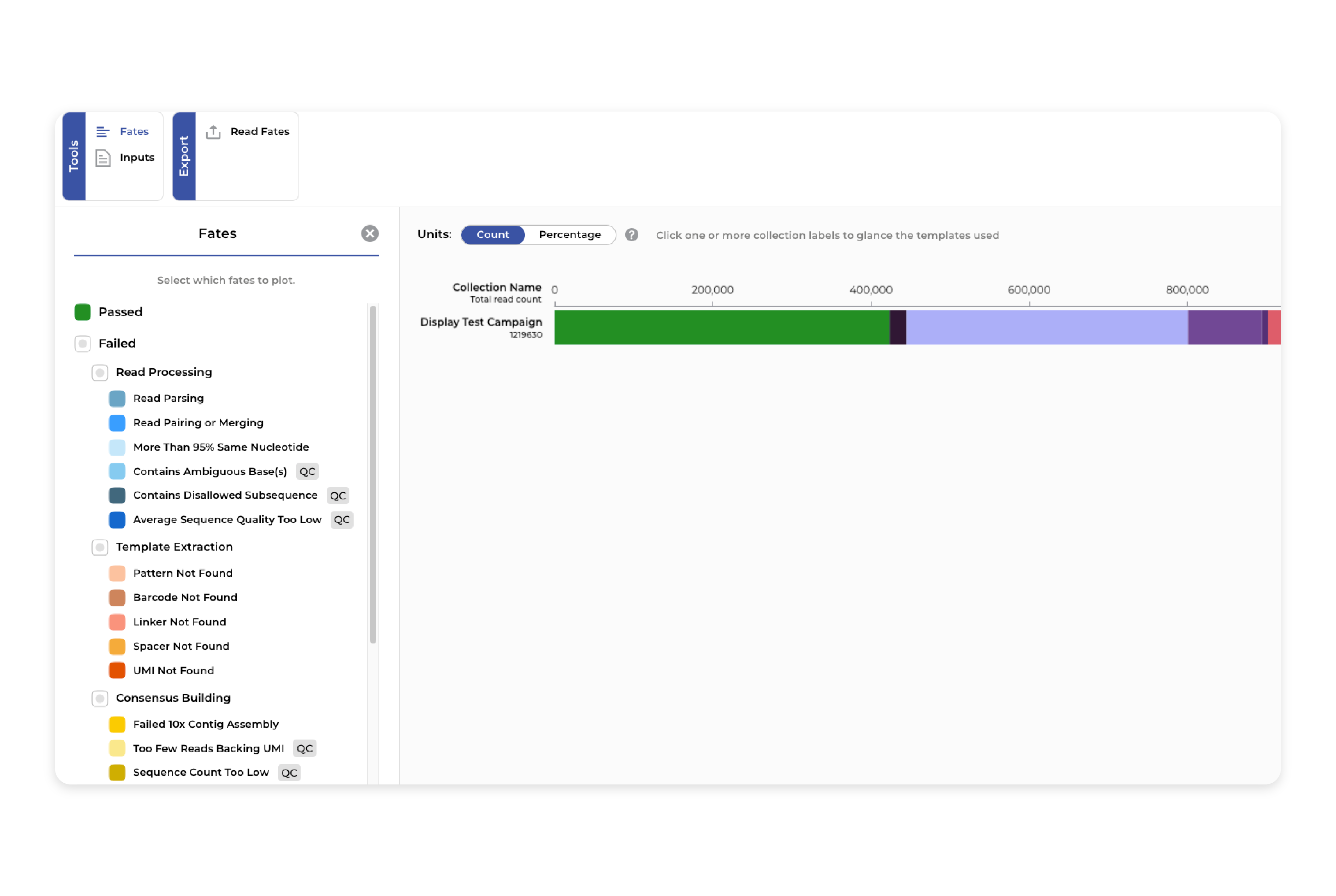Click the 'Pattern Not Found' label

click(x=183, y=573)
